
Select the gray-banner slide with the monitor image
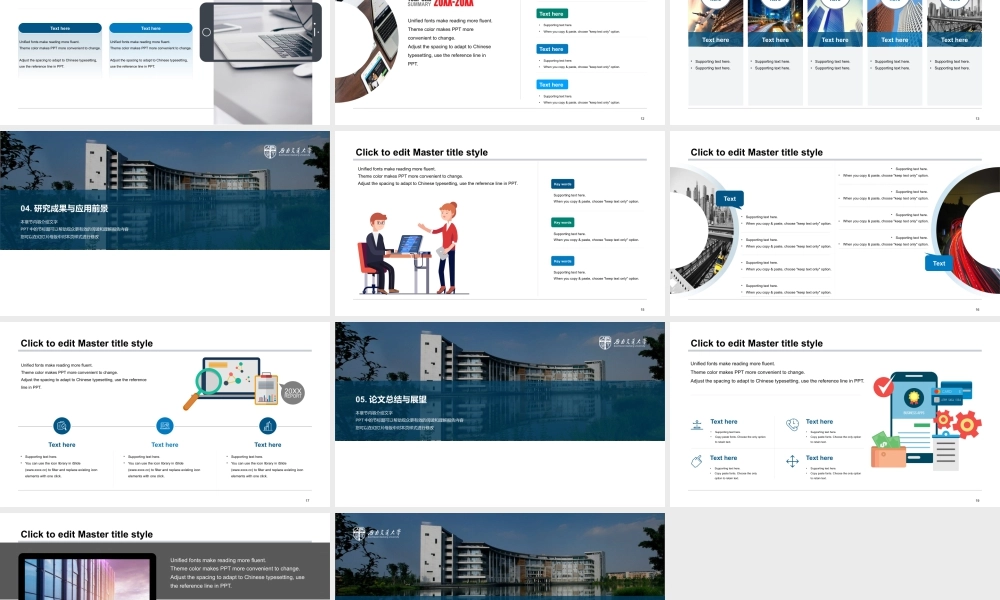[165, 557]
